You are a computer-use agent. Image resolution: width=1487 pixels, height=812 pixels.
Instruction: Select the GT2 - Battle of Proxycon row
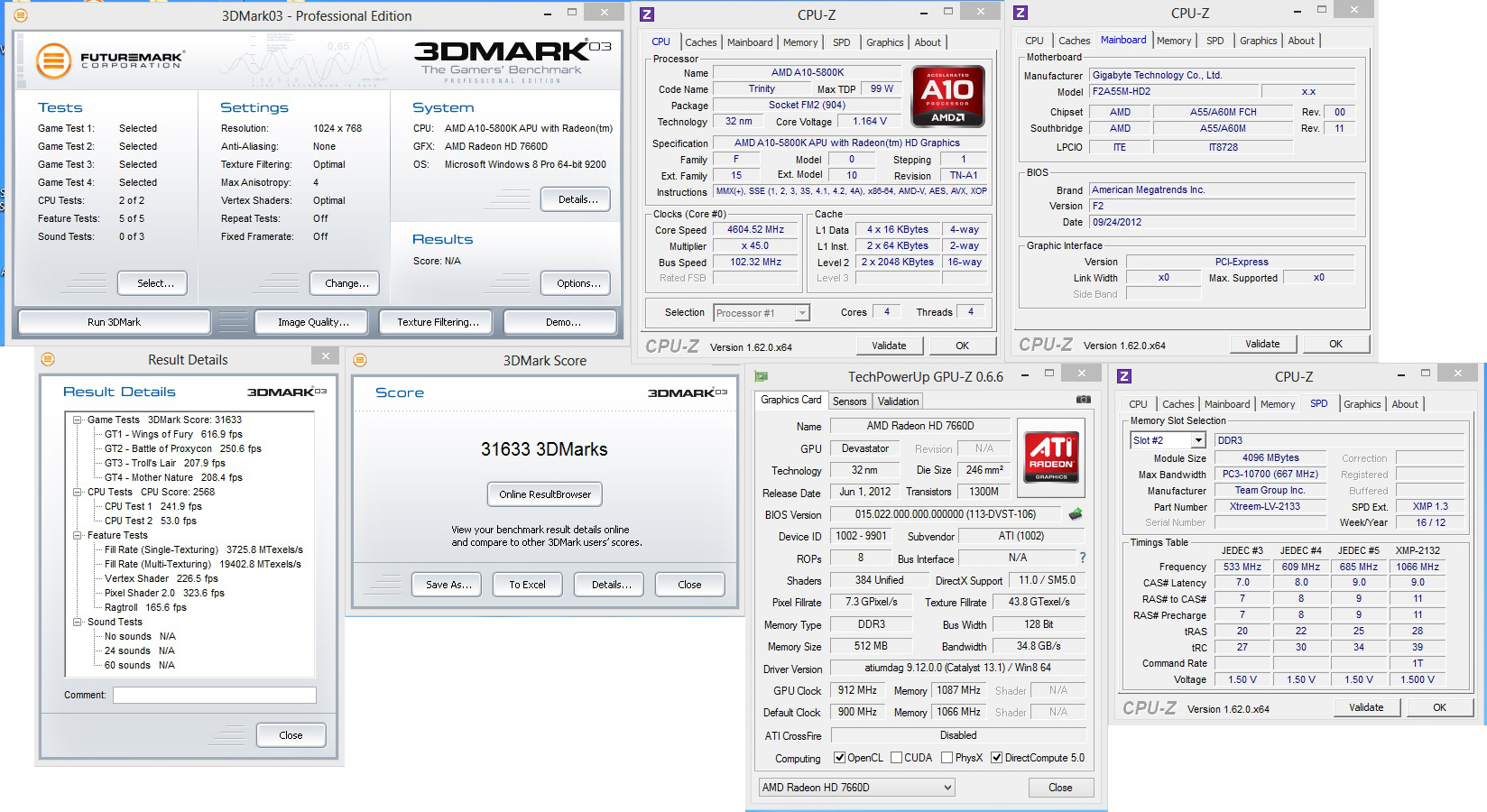pos(182,448)
